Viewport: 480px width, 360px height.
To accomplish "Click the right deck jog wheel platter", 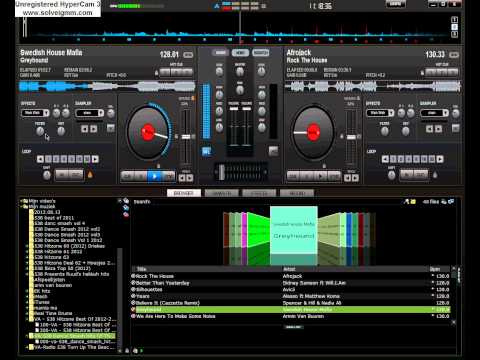I will [313, 132].
